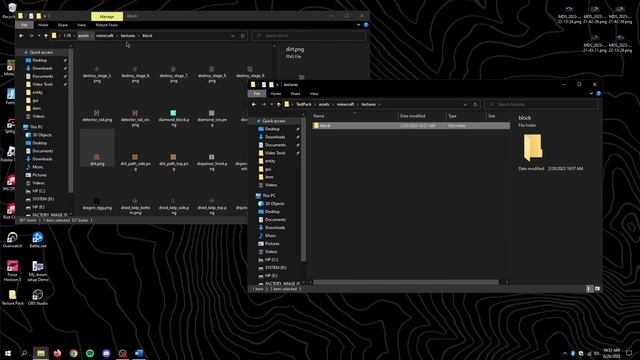Select diamond_ore.png file icon
Image resolution: width=640 pixels, height=360 pixels.
pyautogui.click(x=211, y=113)
